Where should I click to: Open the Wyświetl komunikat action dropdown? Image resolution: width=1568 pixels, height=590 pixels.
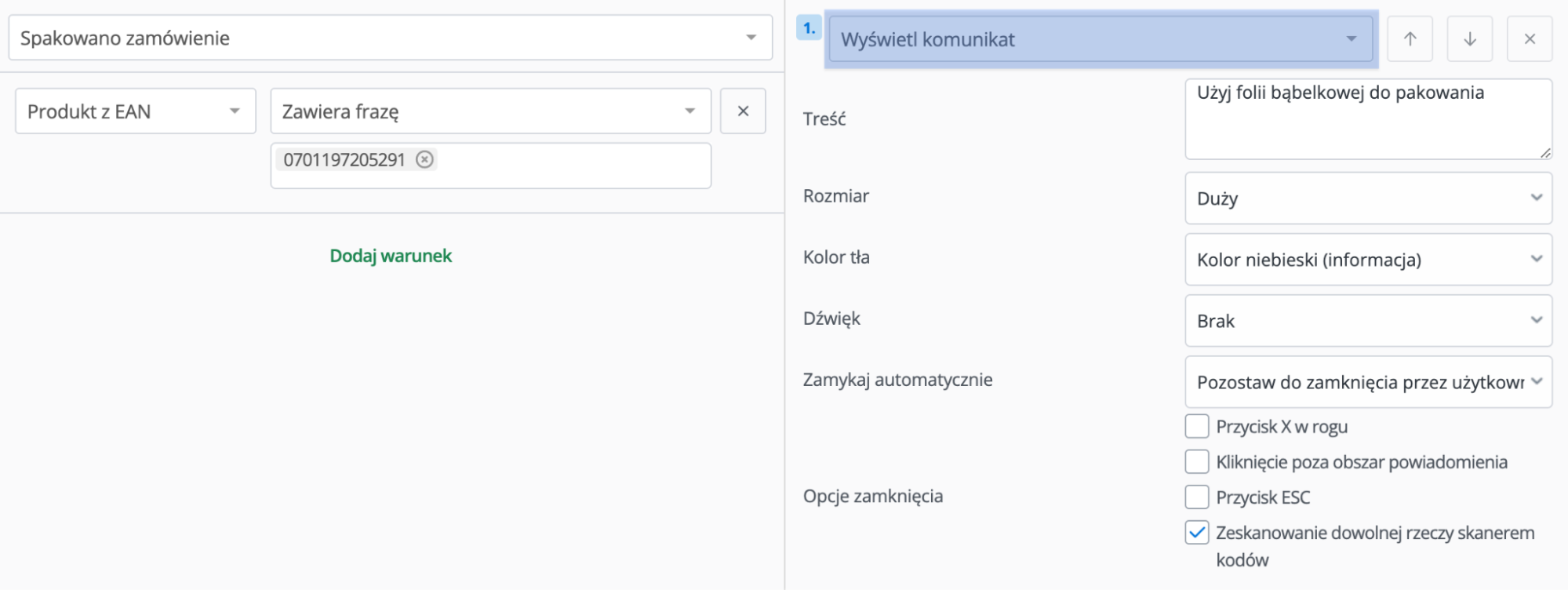(x=1100, y=39)
